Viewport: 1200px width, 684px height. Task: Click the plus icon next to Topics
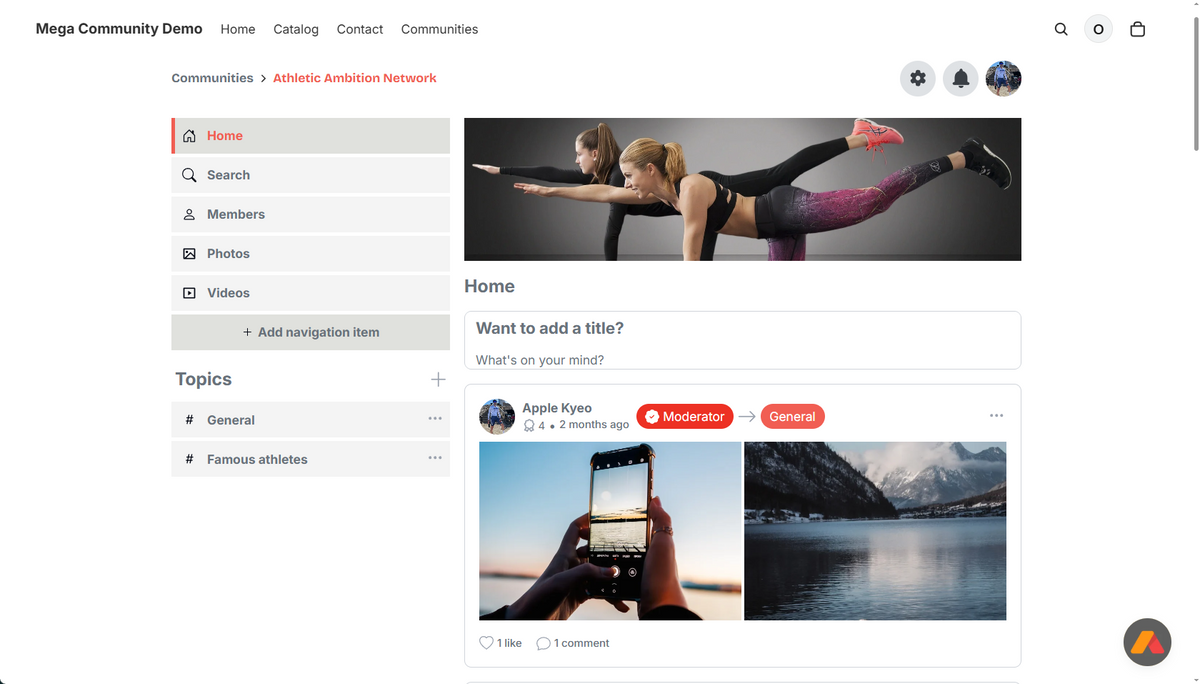[438, 379]
